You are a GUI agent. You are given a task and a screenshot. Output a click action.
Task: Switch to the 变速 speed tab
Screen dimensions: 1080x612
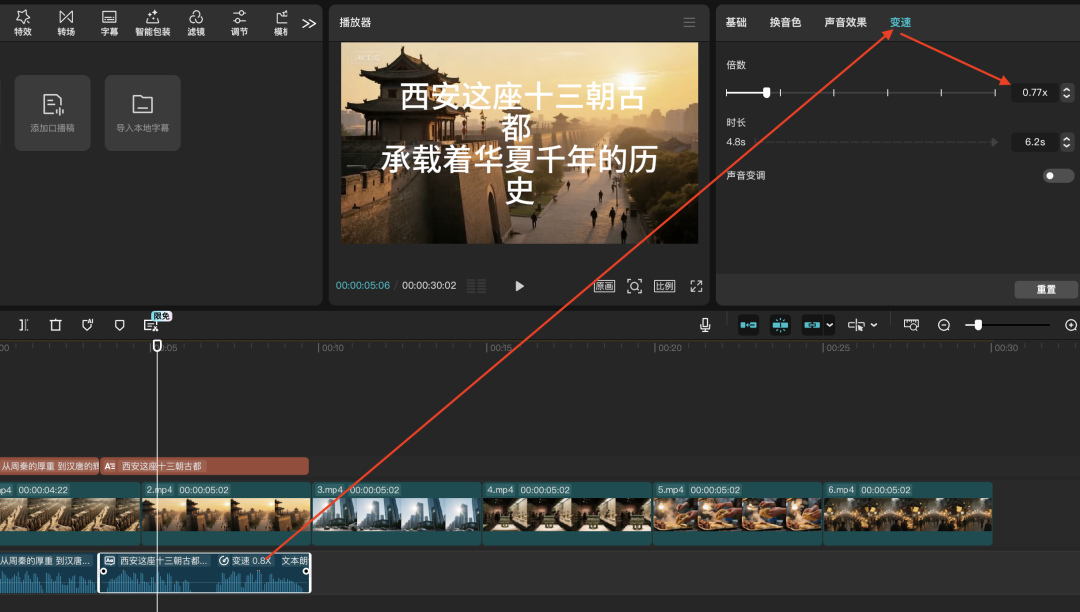(899, 21)
